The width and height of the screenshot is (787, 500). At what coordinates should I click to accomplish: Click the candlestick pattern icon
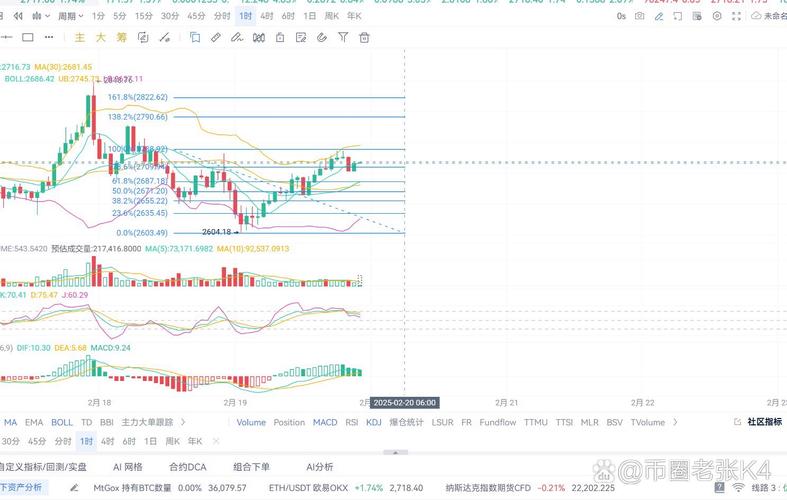pos(258,37)
